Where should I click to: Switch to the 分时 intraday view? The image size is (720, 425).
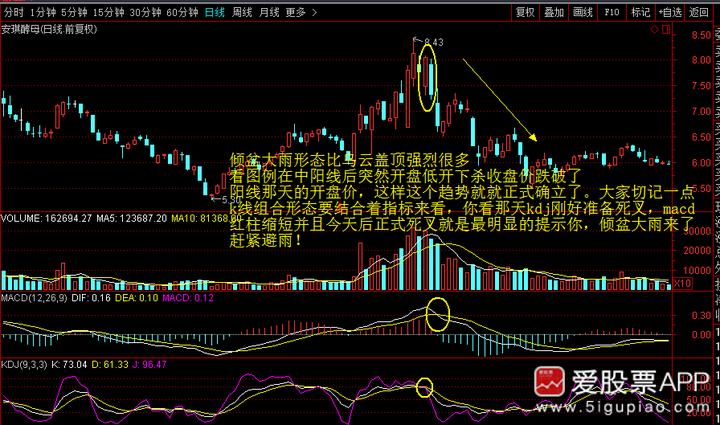point(13,12)
